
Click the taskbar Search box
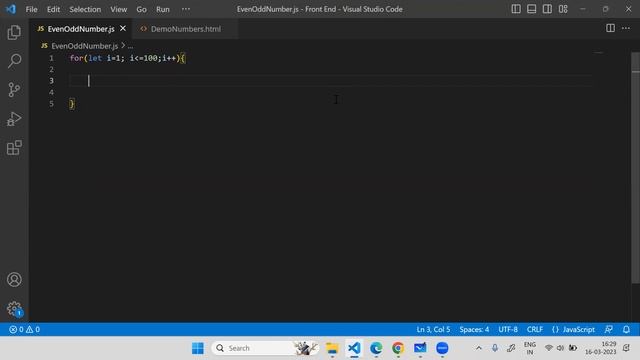[264, 348]
